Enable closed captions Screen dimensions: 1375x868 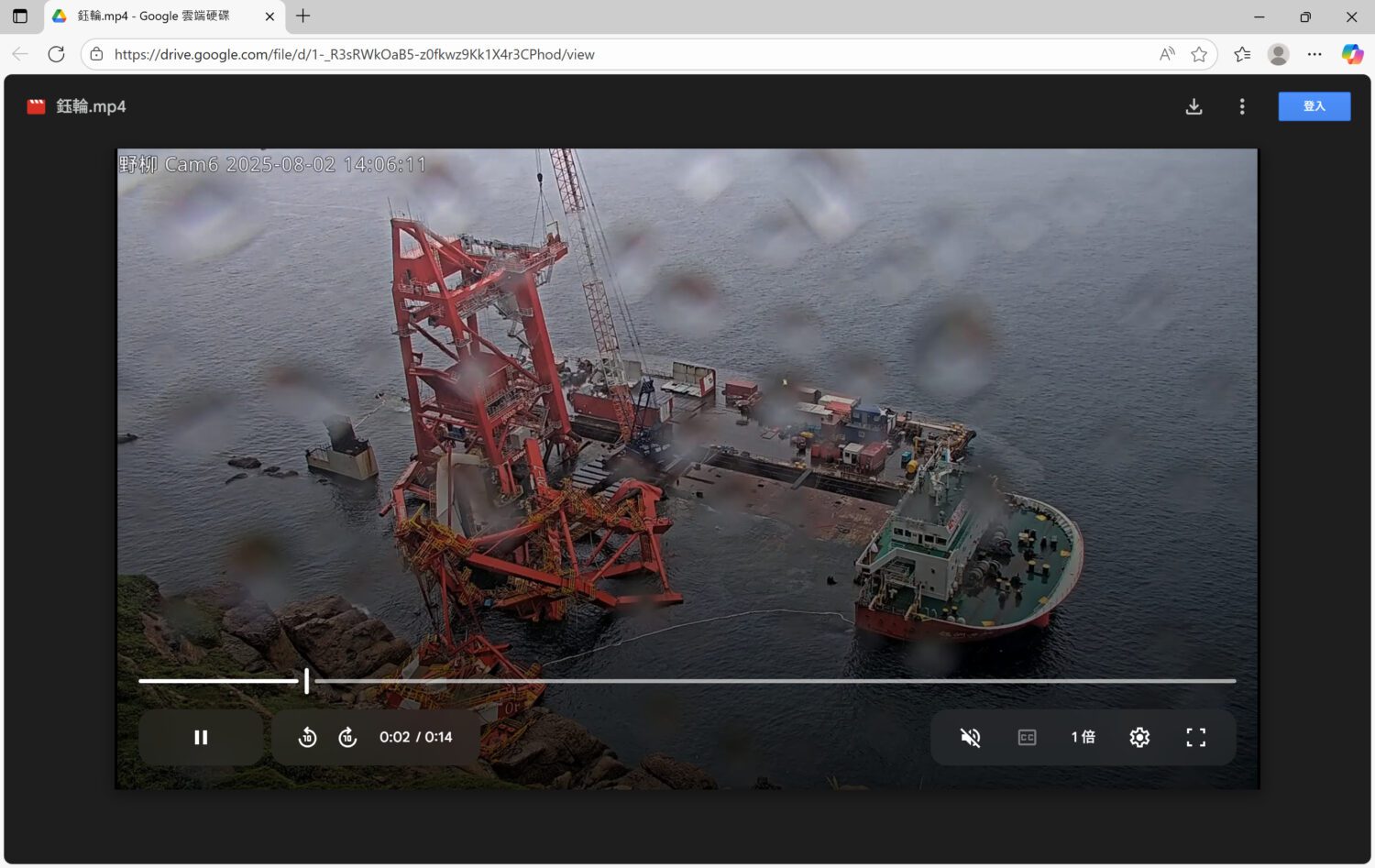click(1027, 737)
